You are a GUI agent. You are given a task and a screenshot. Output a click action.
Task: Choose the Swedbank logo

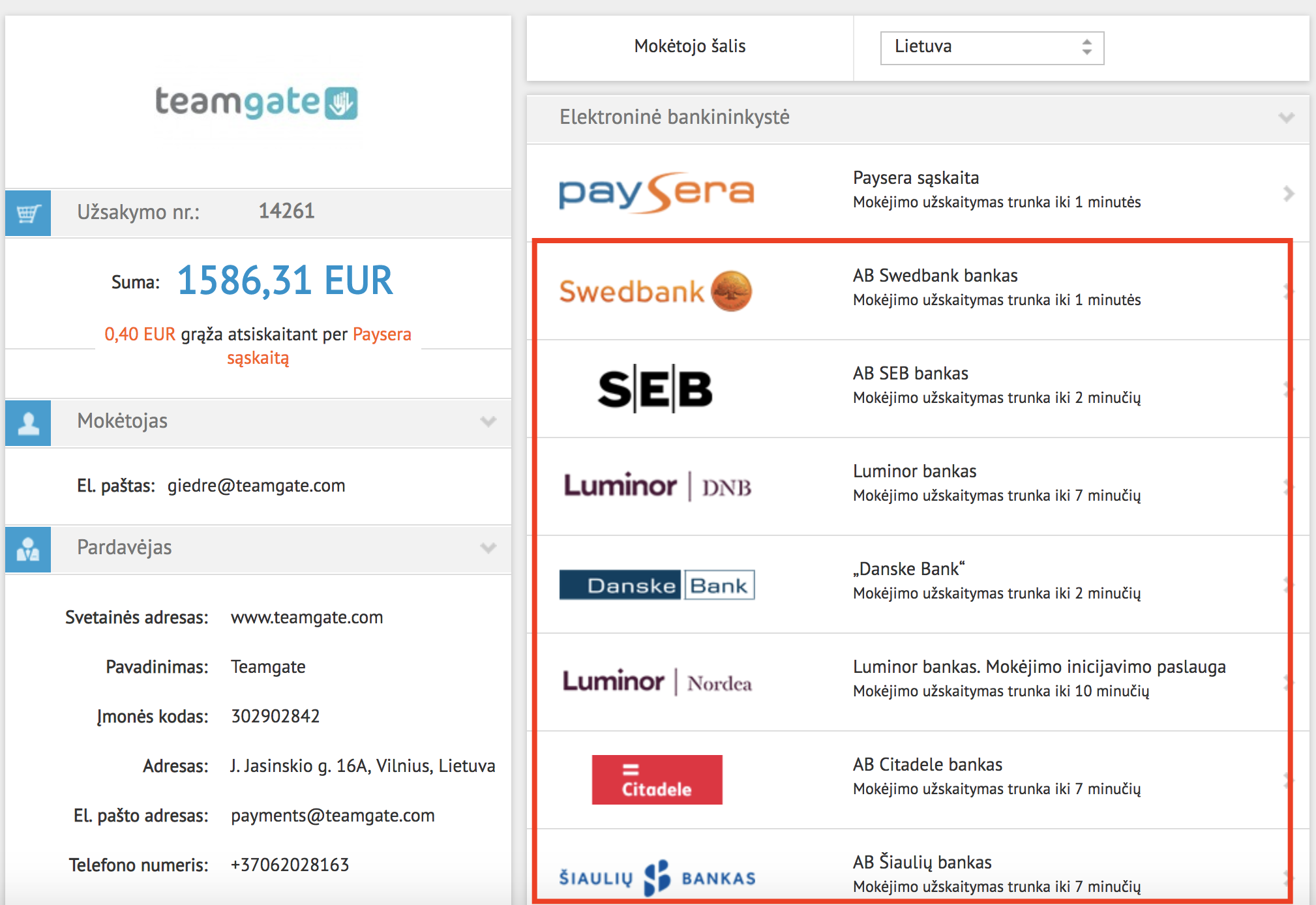[x=655, y=291]
